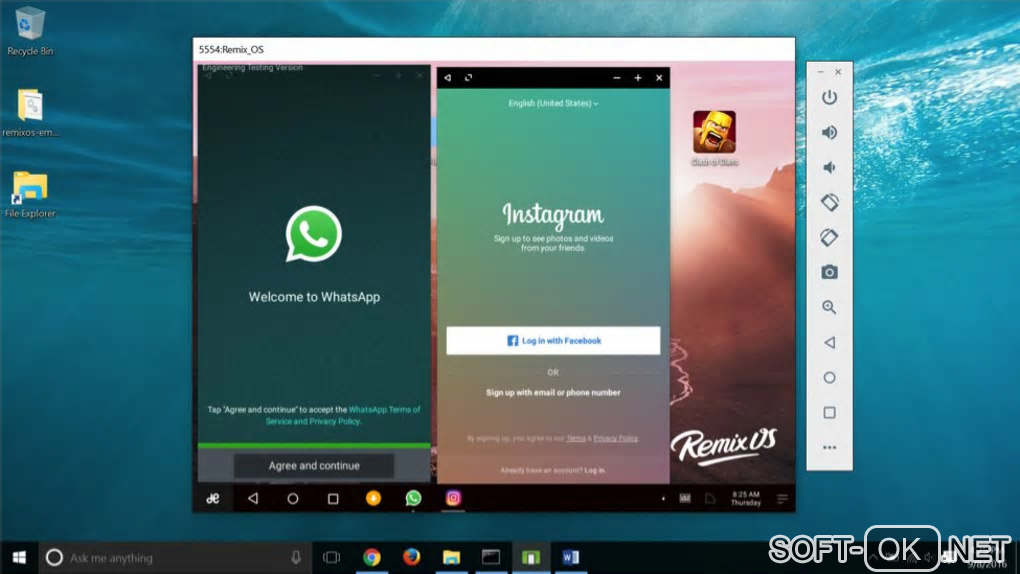Click keyboard icon in Remix system tray
The height and width of the screenshot is (574, 1020).
coord(685,499)
